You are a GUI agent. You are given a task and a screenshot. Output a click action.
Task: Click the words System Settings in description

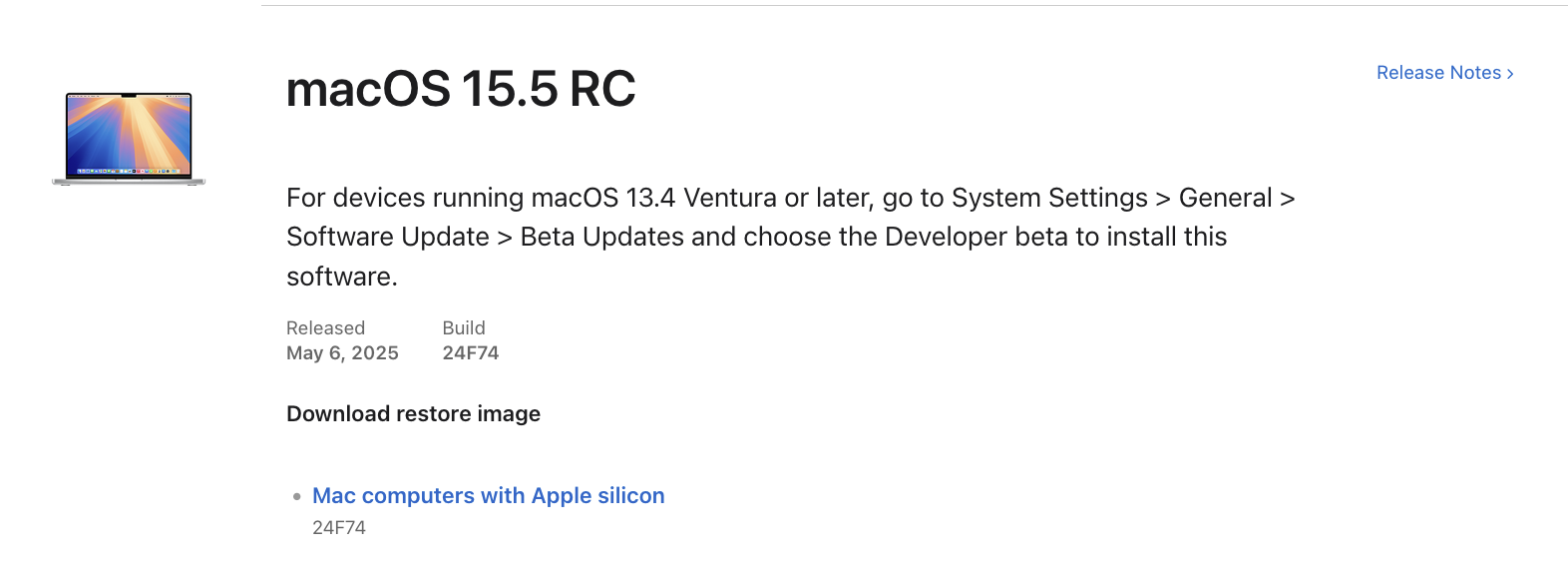1049,198
